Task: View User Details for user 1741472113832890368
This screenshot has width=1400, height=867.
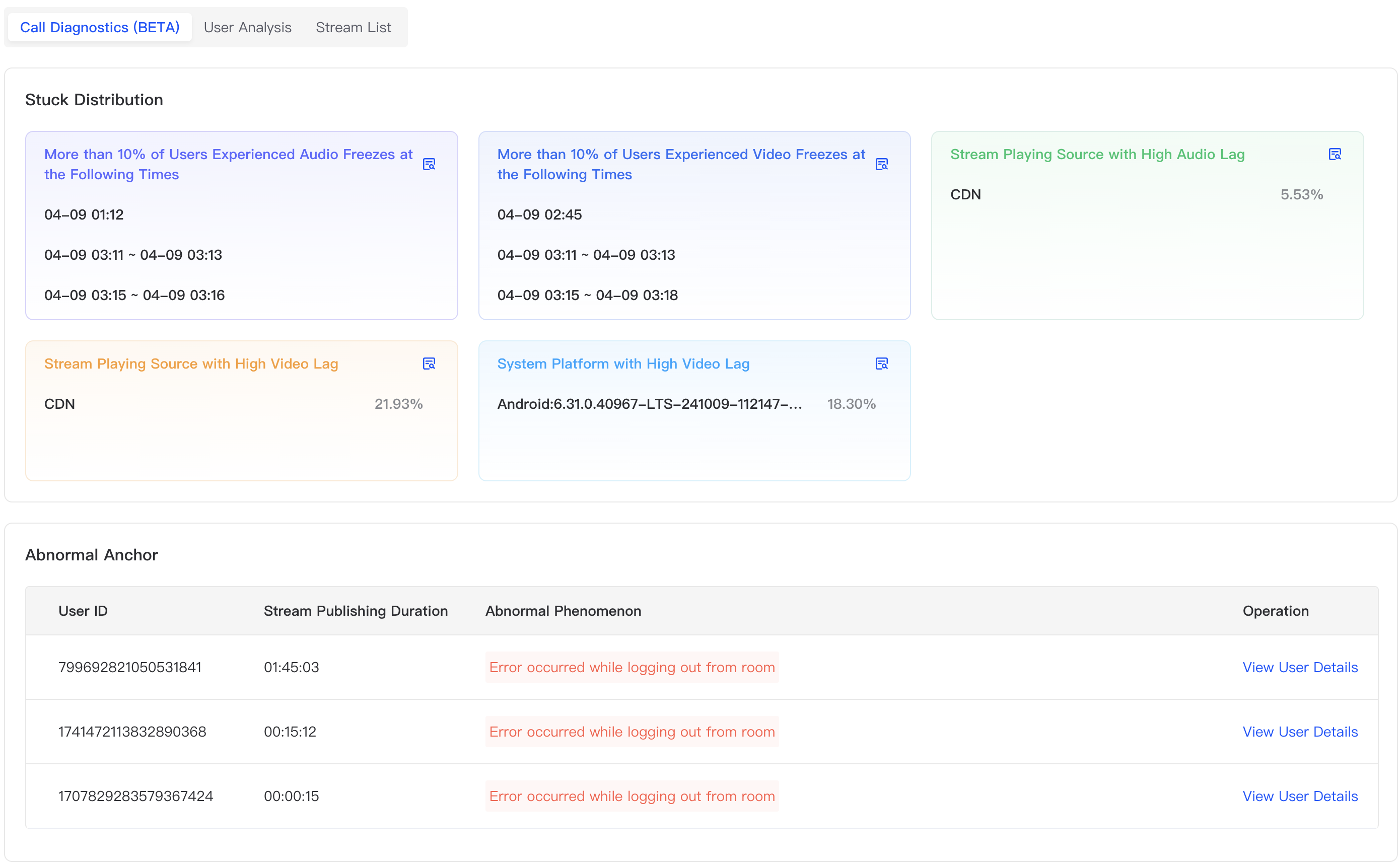Action: coord(1299,732)
